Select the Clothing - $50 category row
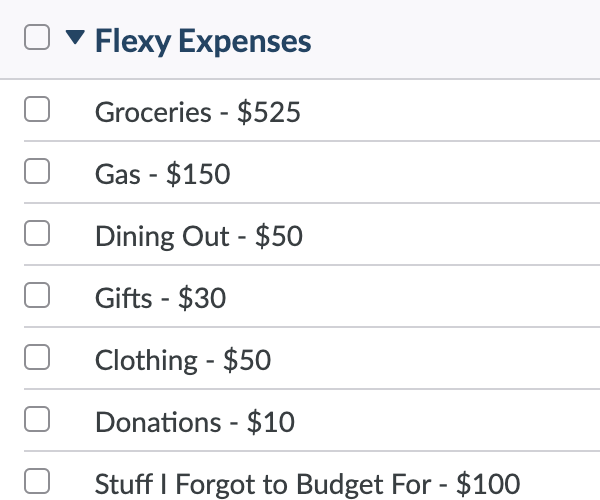This screenshot has height=500, width=600. click(312, 358)
